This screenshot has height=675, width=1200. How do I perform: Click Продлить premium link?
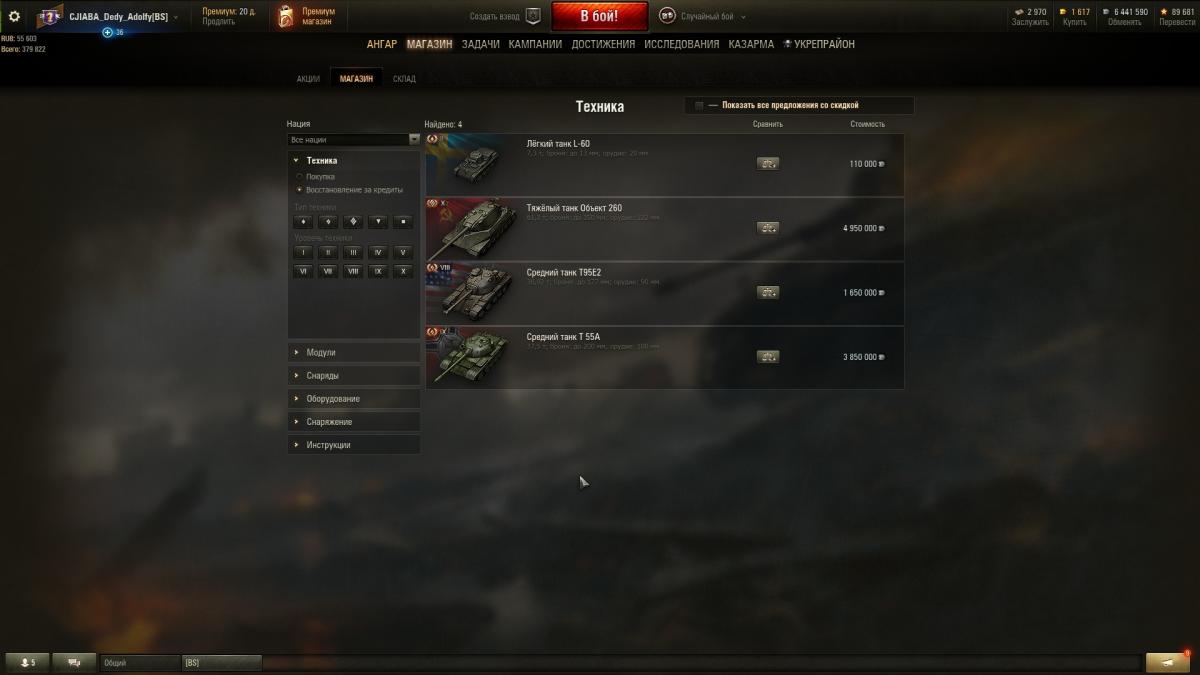coord(218,22)
